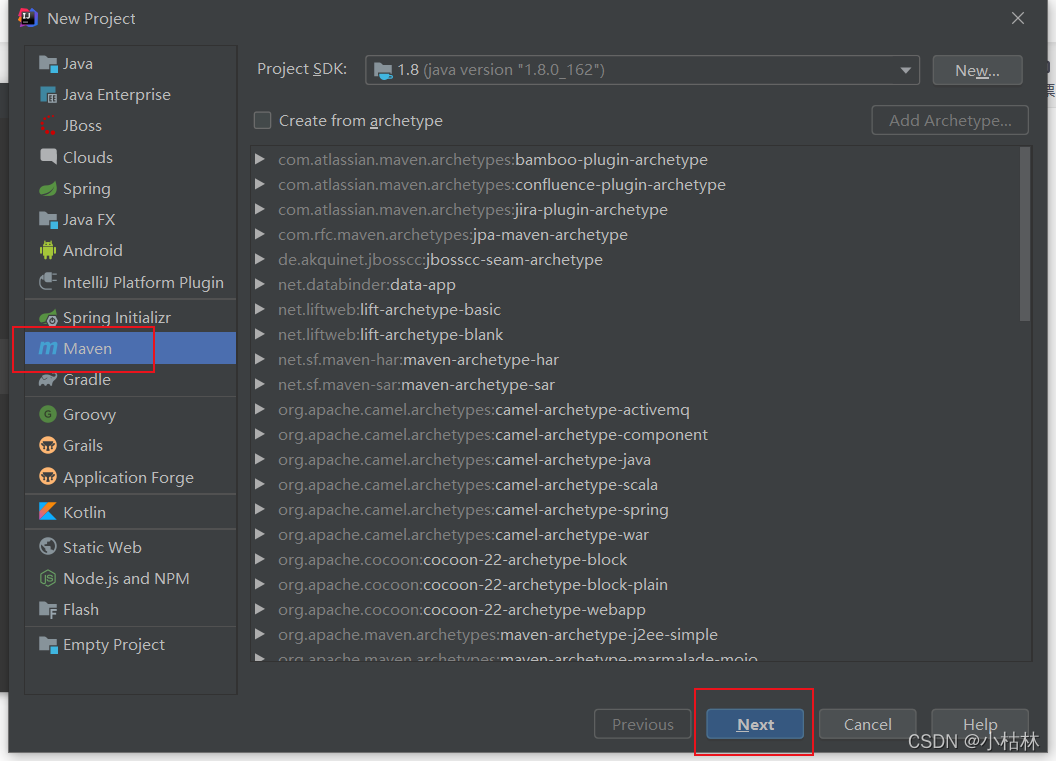Click the Help button

pyautogui.click(x=980, y=725)
